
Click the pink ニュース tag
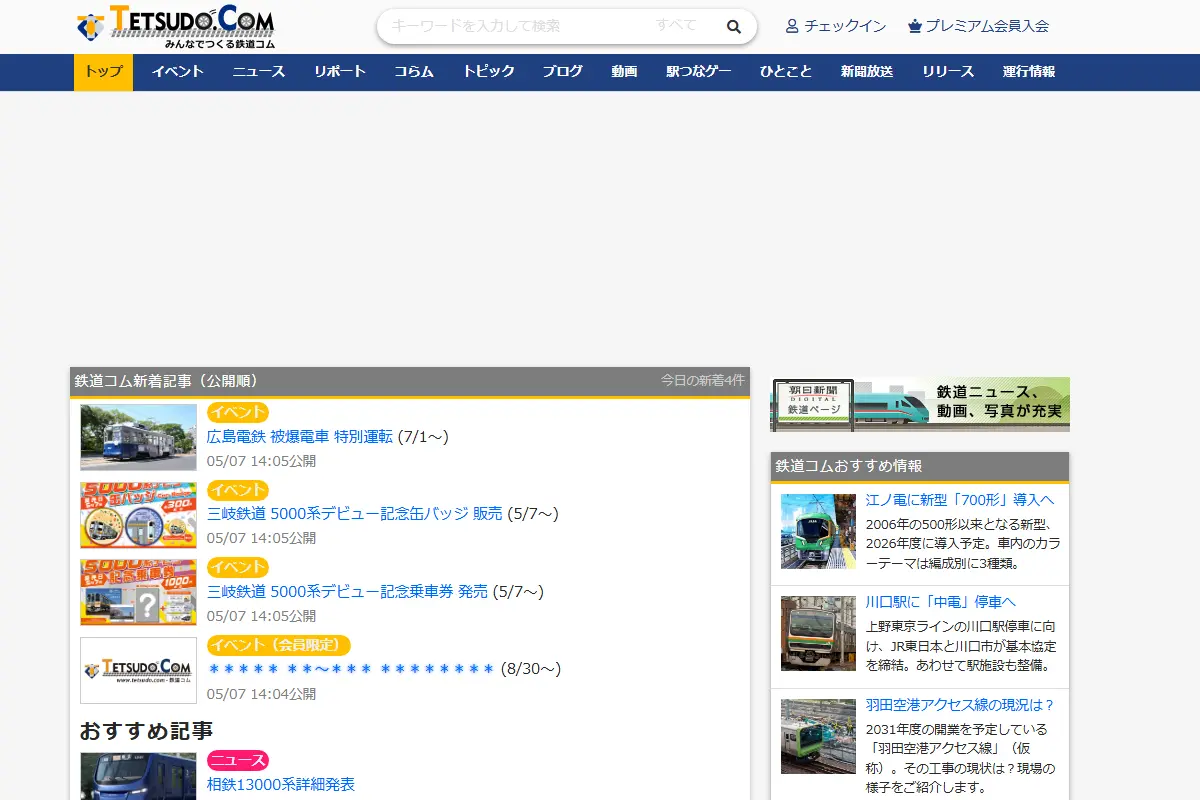(238, 761)
